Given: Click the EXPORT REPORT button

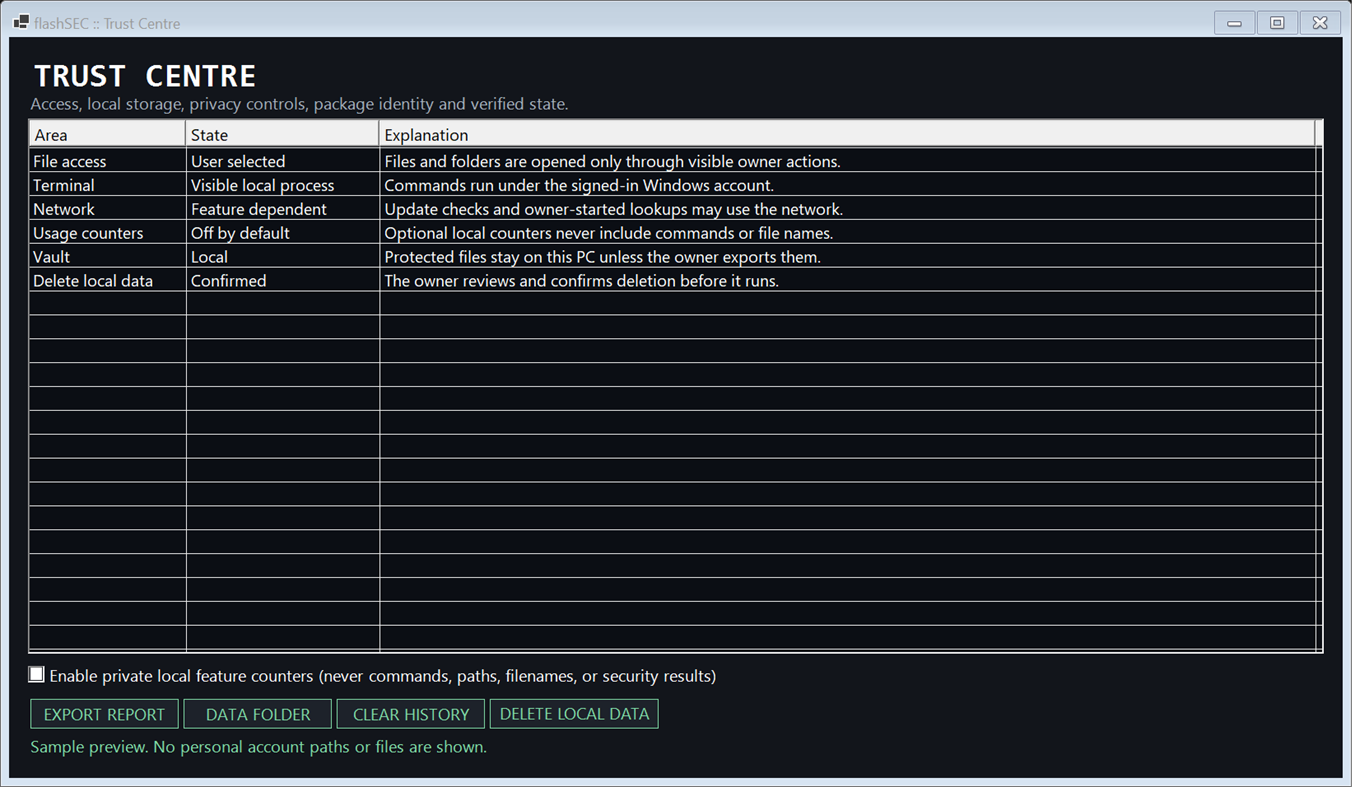Looking at the screenshot, I should (x=104, y=714).
